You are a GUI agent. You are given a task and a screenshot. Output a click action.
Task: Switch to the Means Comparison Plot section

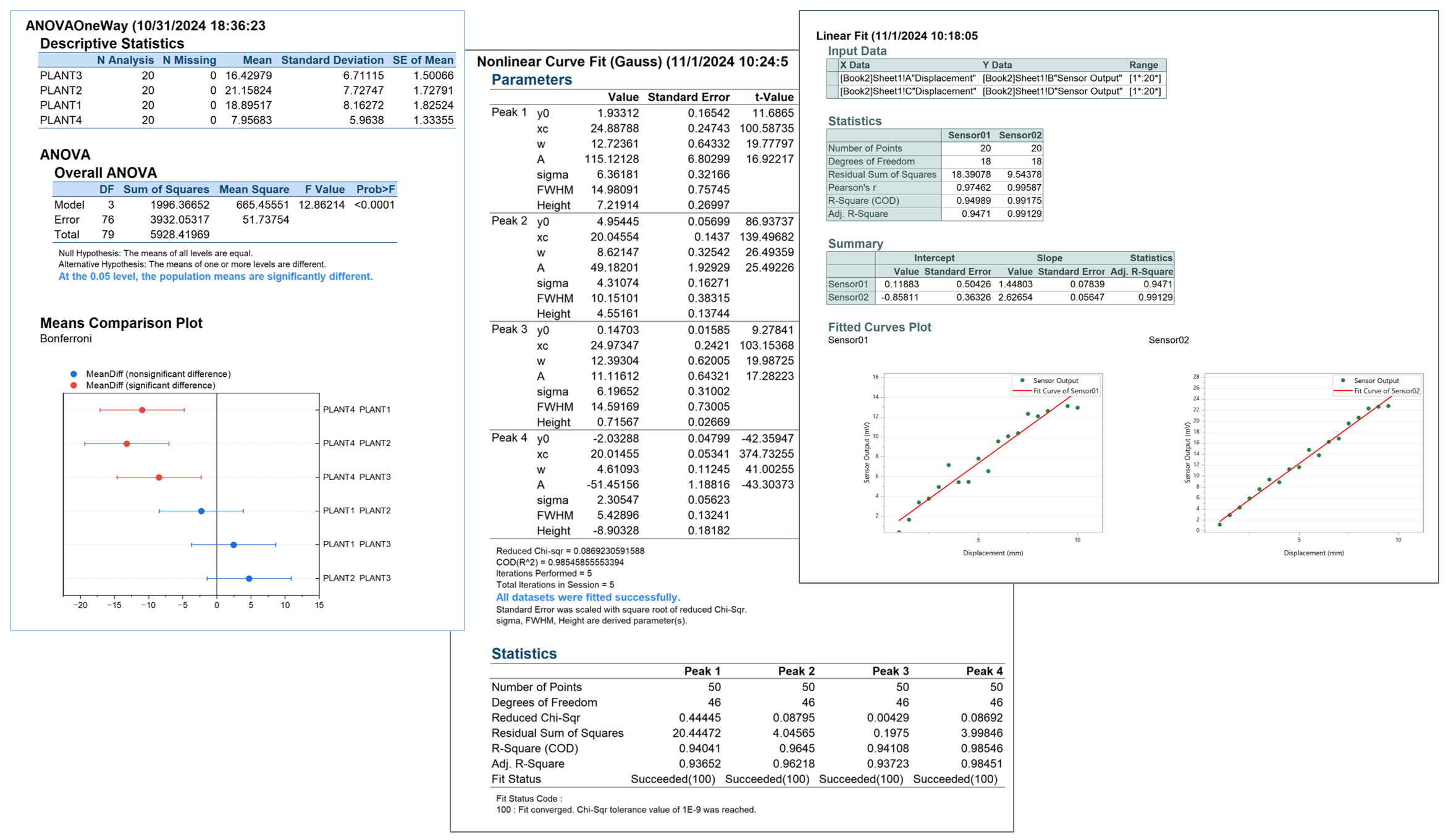pyautogui.click(x=121, y=322)
